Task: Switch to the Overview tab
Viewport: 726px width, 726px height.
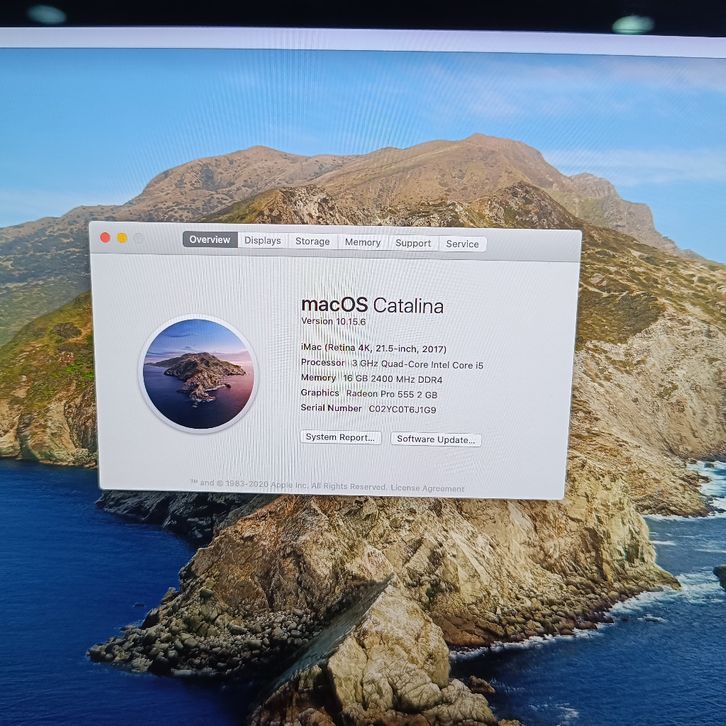Action: (x=210, y=240)
